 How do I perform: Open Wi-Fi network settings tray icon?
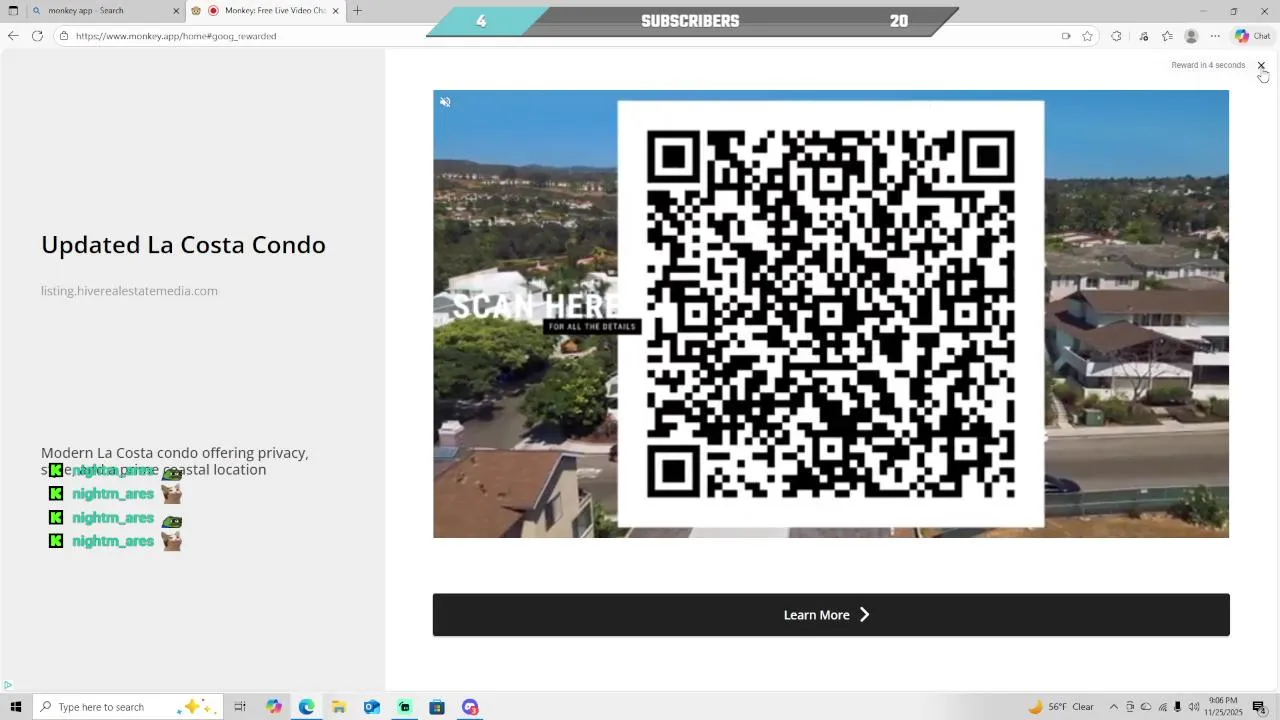1162,707
